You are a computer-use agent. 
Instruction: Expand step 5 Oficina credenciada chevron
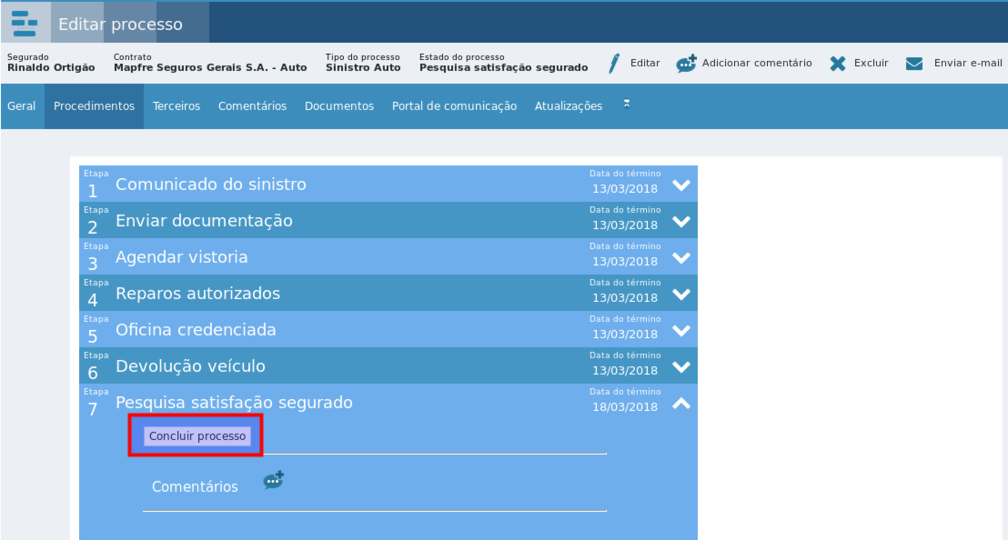click(681, 330)
